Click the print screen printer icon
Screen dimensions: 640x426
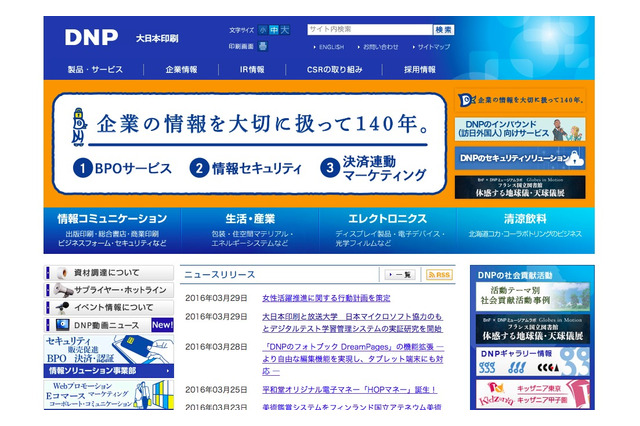click(263, 46)
